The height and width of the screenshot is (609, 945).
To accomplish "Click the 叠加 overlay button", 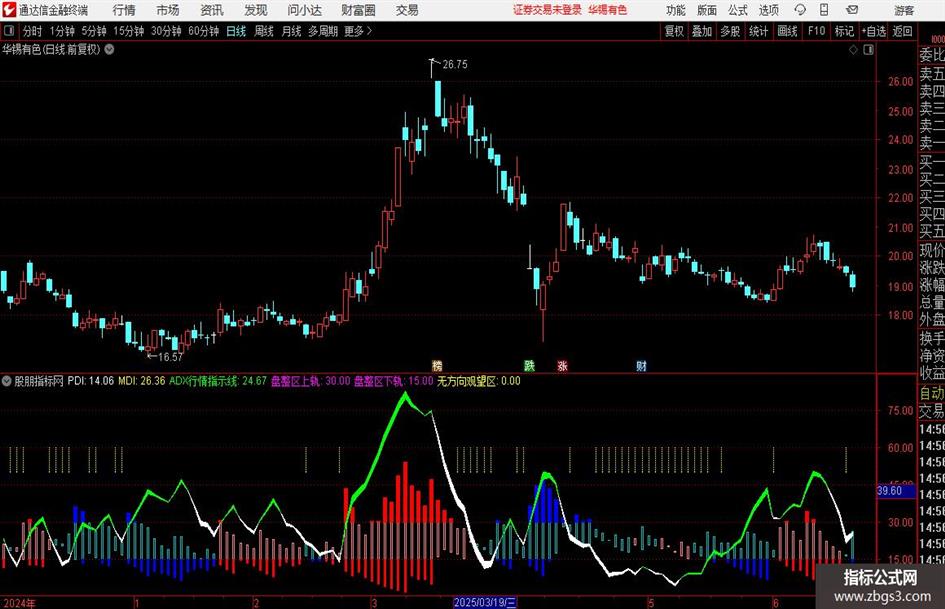I will coord(702,31).
